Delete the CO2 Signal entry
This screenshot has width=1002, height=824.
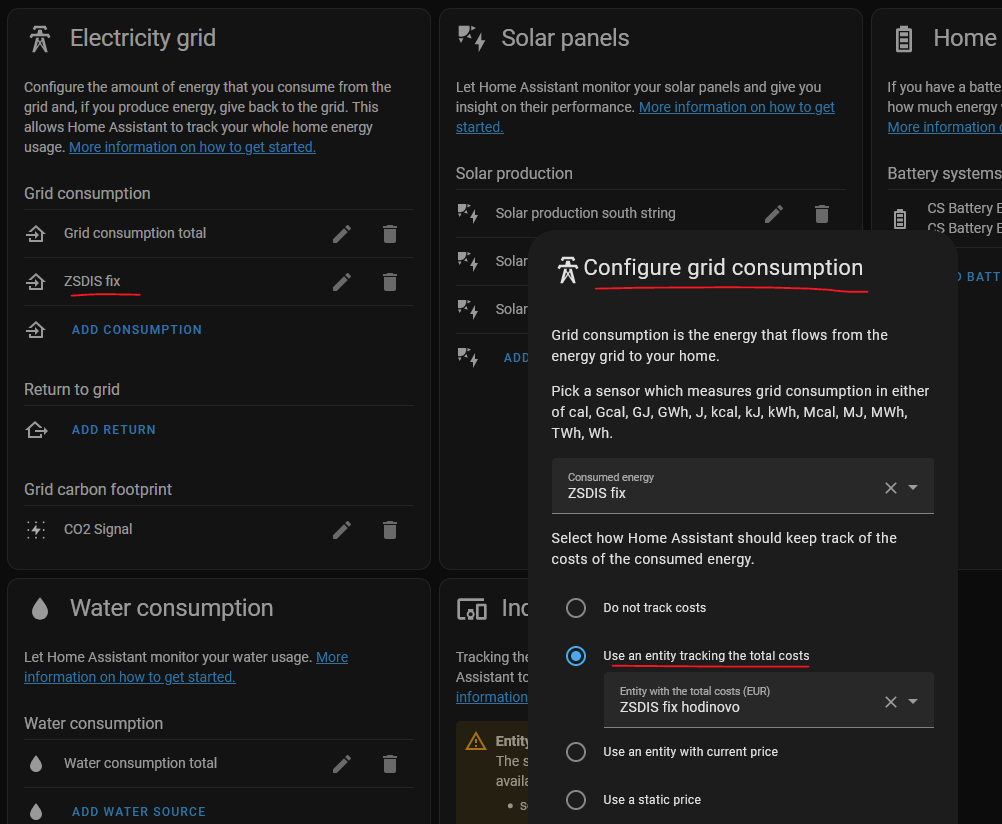tap(390, 530)
